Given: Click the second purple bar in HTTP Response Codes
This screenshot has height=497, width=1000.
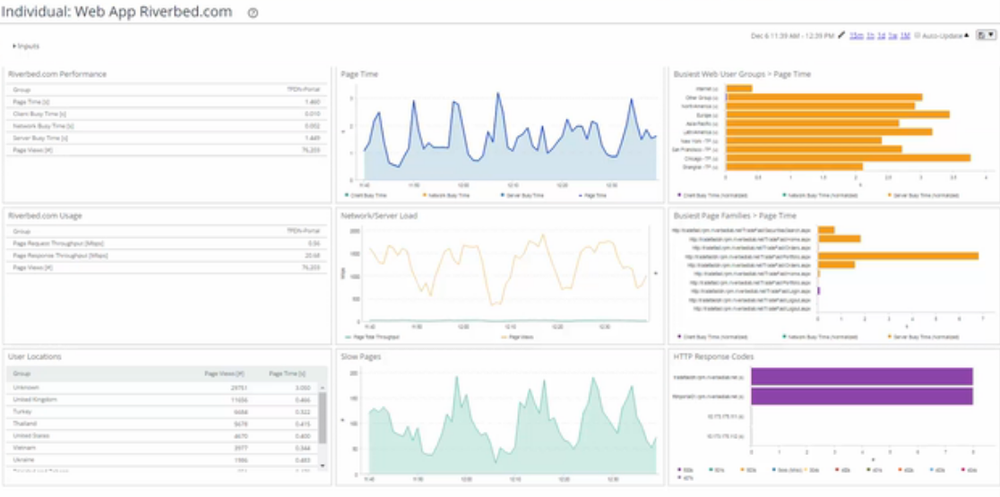Looking at the screenshot, I should coord(862,396).
